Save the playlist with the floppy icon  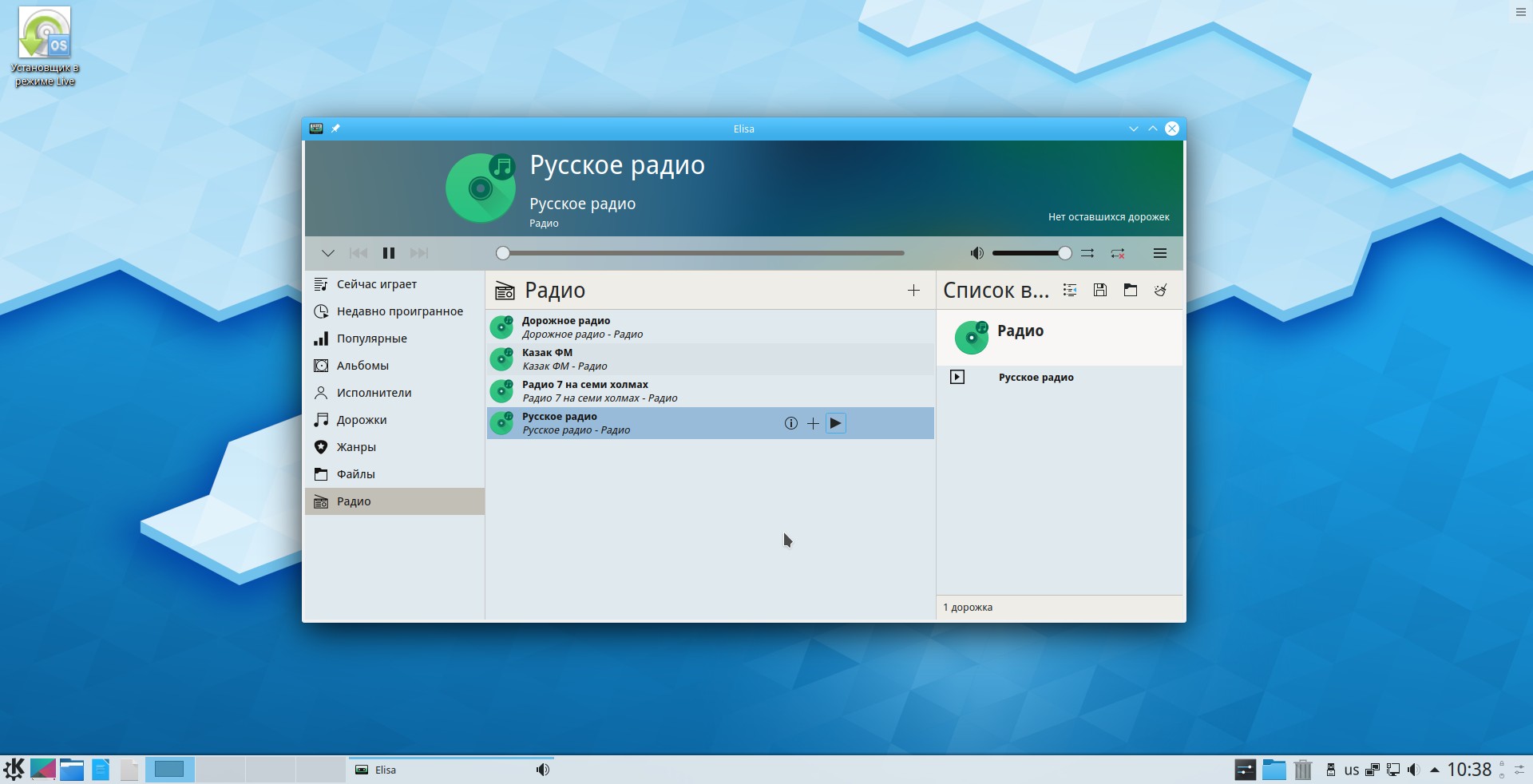pos(1100,291)
